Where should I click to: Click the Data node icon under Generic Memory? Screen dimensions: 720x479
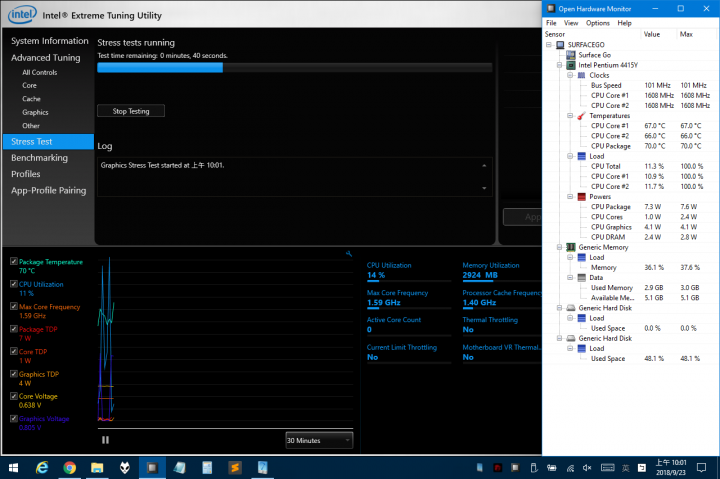[x=581, y=277]
